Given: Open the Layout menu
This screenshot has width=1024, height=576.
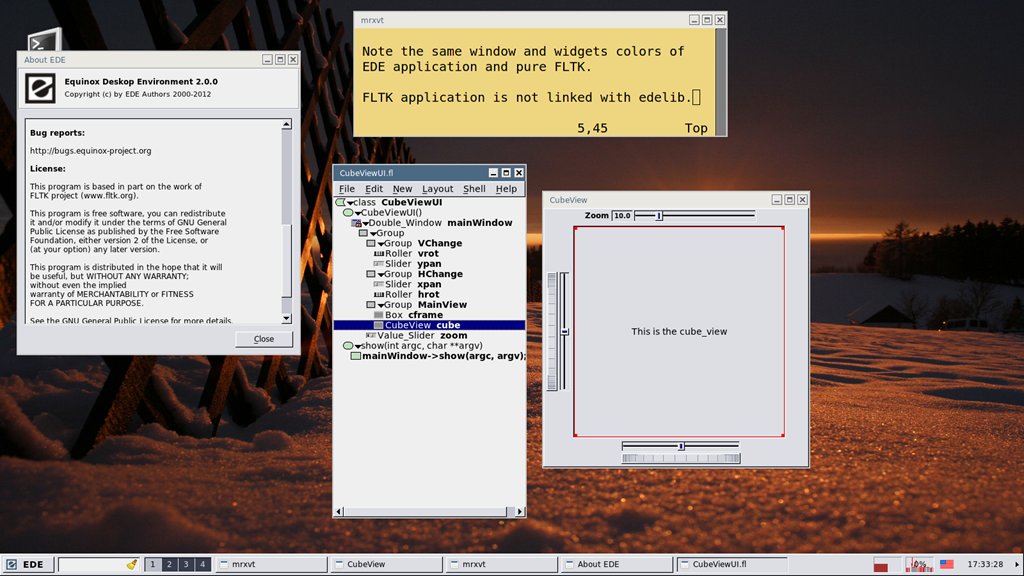Looking at the screenshot, I should pos(437,189).
